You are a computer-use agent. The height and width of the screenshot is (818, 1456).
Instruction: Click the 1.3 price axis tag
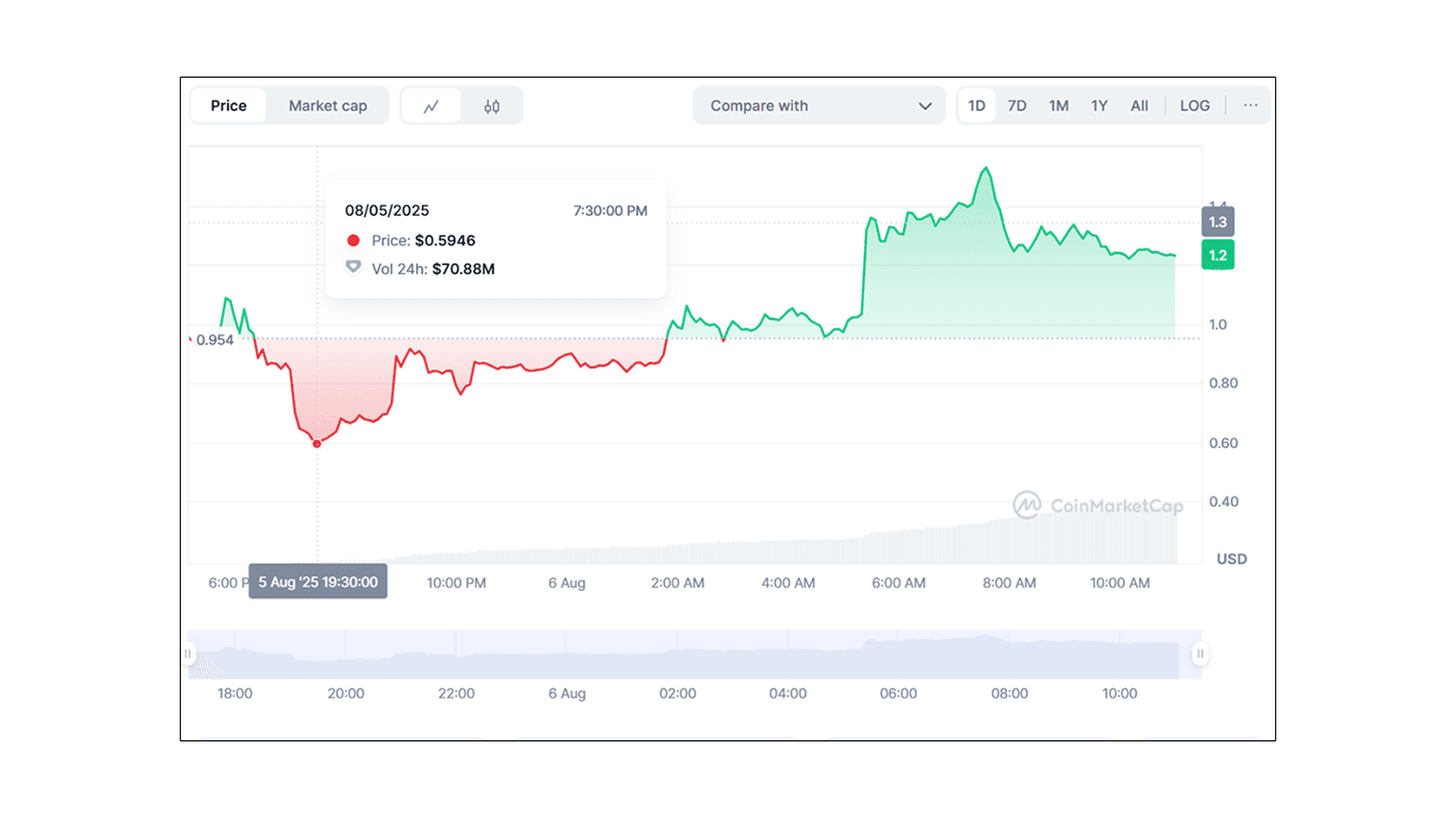tap(1218, 222)
